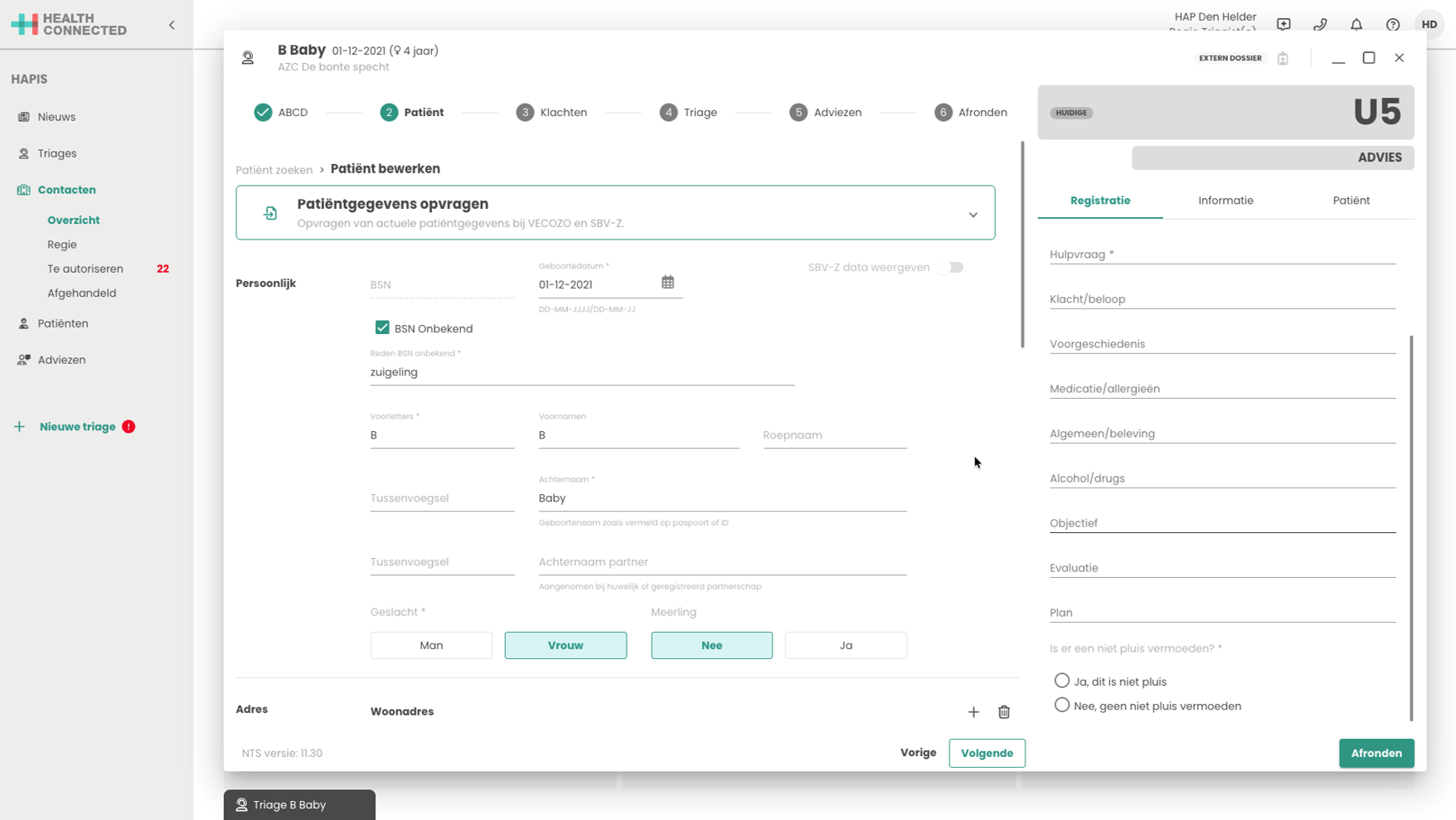Open the Triage B Baby bottom tab
Image resolution: width=1456 pixels, height=820 pixels.
point(299,804)
